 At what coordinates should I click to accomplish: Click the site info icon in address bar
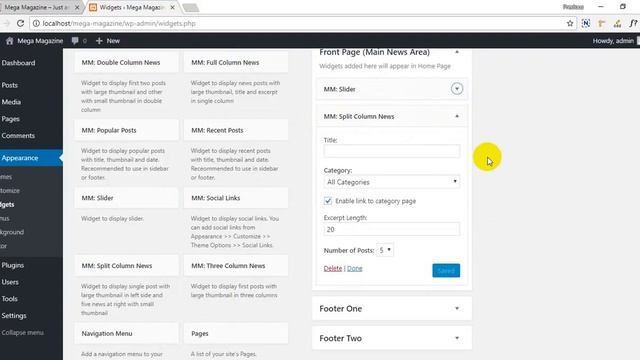[36, 23]
